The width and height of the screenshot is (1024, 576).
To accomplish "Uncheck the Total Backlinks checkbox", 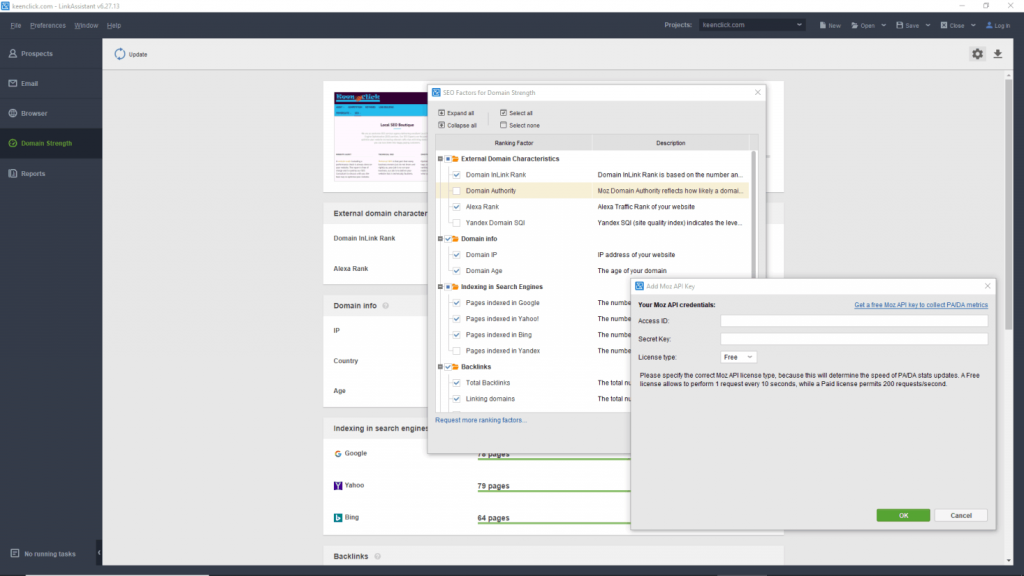I will [x=456, y=383].
